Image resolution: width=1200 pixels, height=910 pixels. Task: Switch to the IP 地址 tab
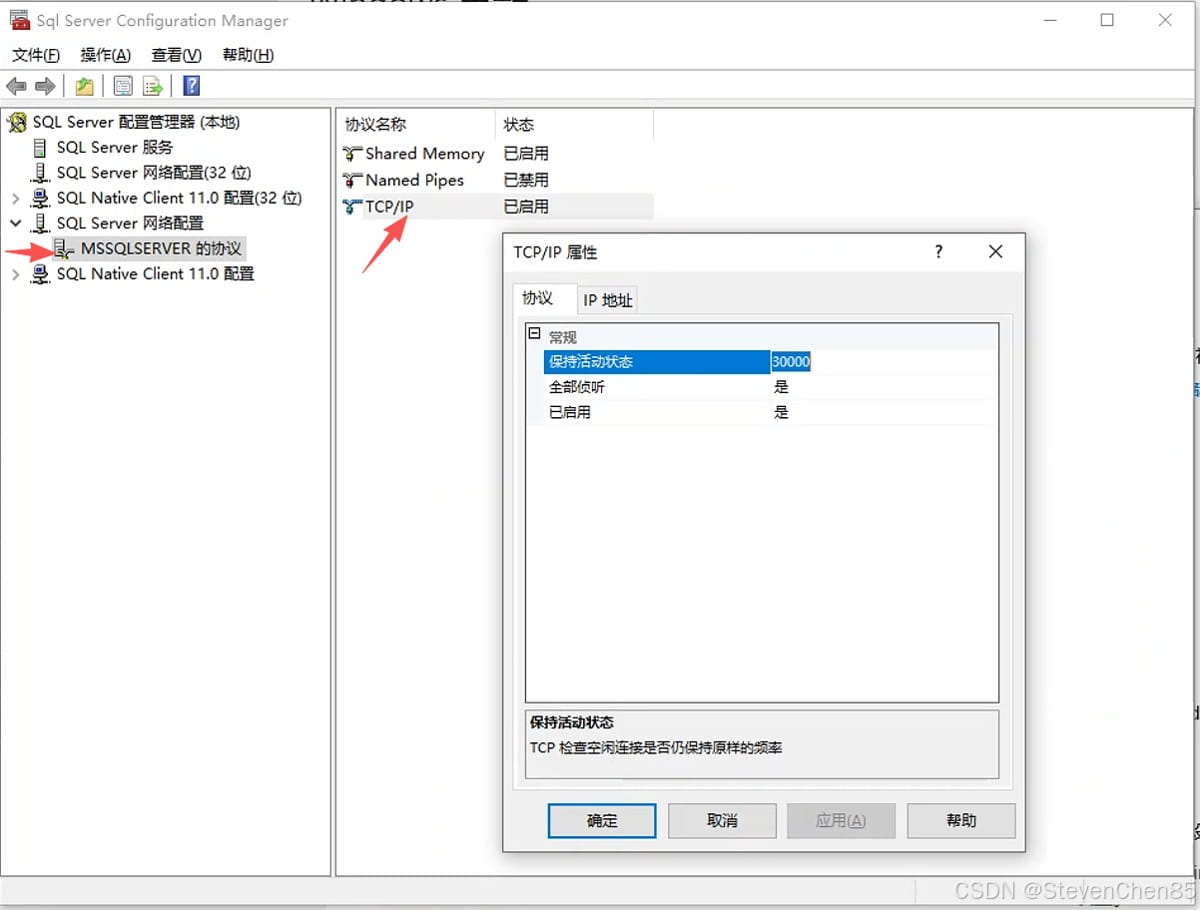coord(608,300)
